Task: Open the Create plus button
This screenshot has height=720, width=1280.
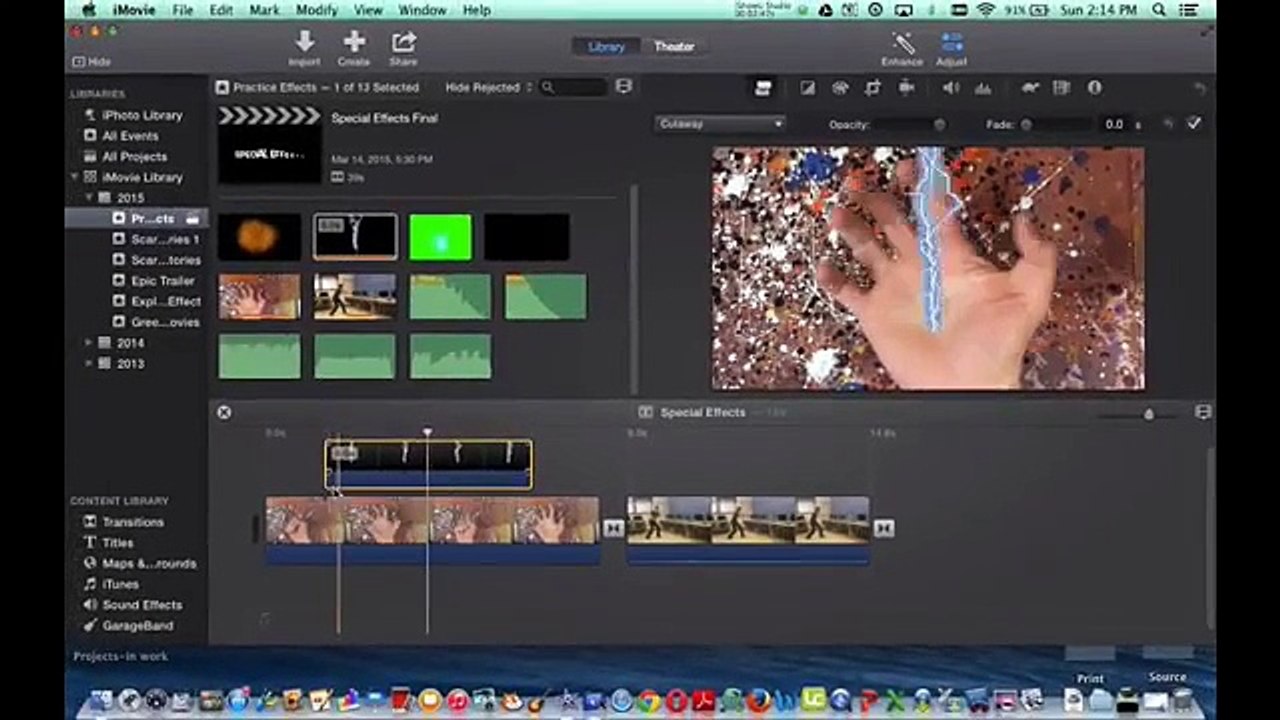Action: [354, 42]
